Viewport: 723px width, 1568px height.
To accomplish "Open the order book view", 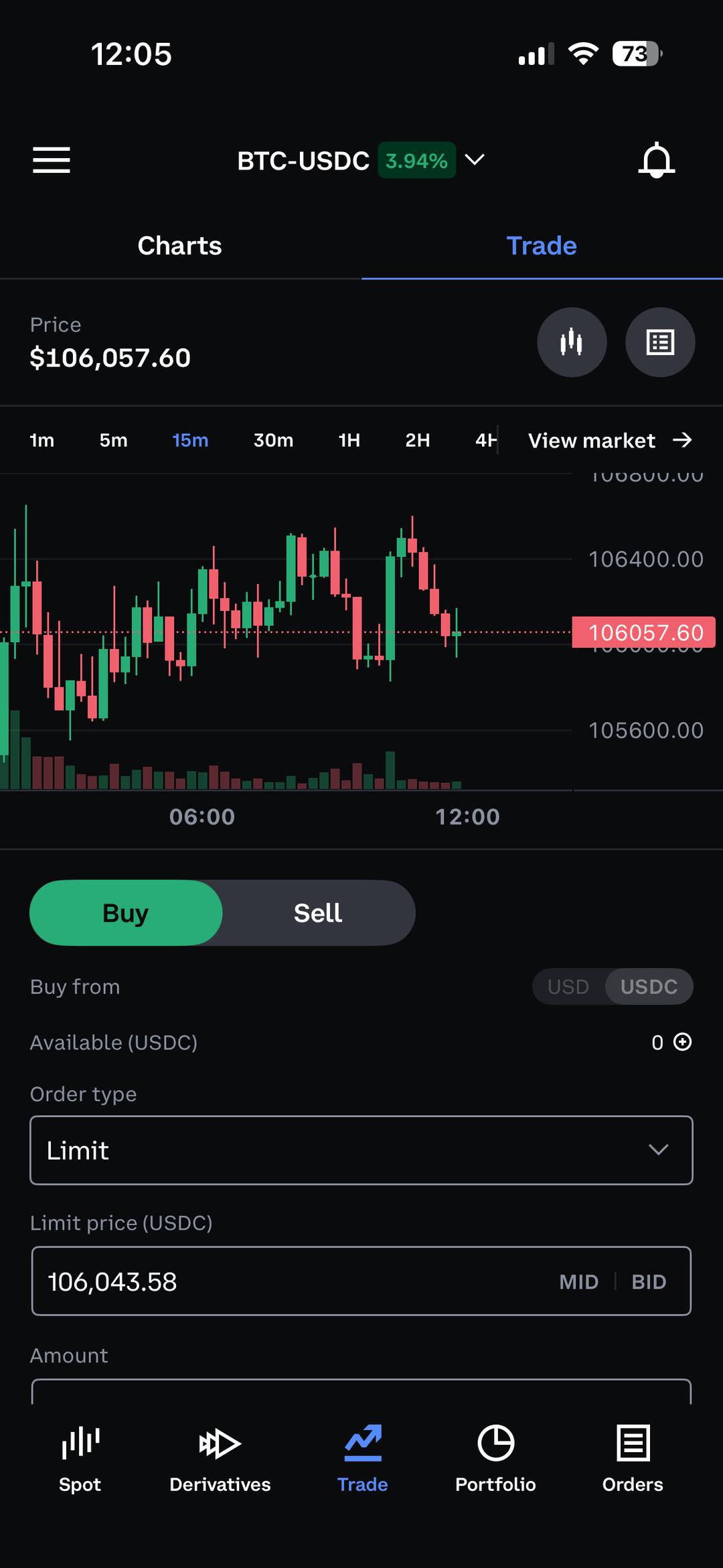I will tap(660, 342).
